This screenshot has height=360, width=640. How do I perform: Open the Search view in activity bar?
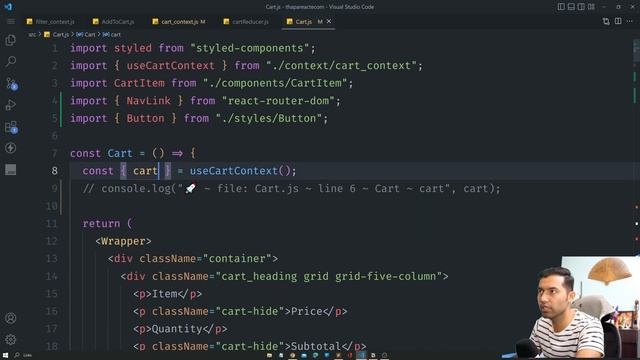[x=11, y=62]
